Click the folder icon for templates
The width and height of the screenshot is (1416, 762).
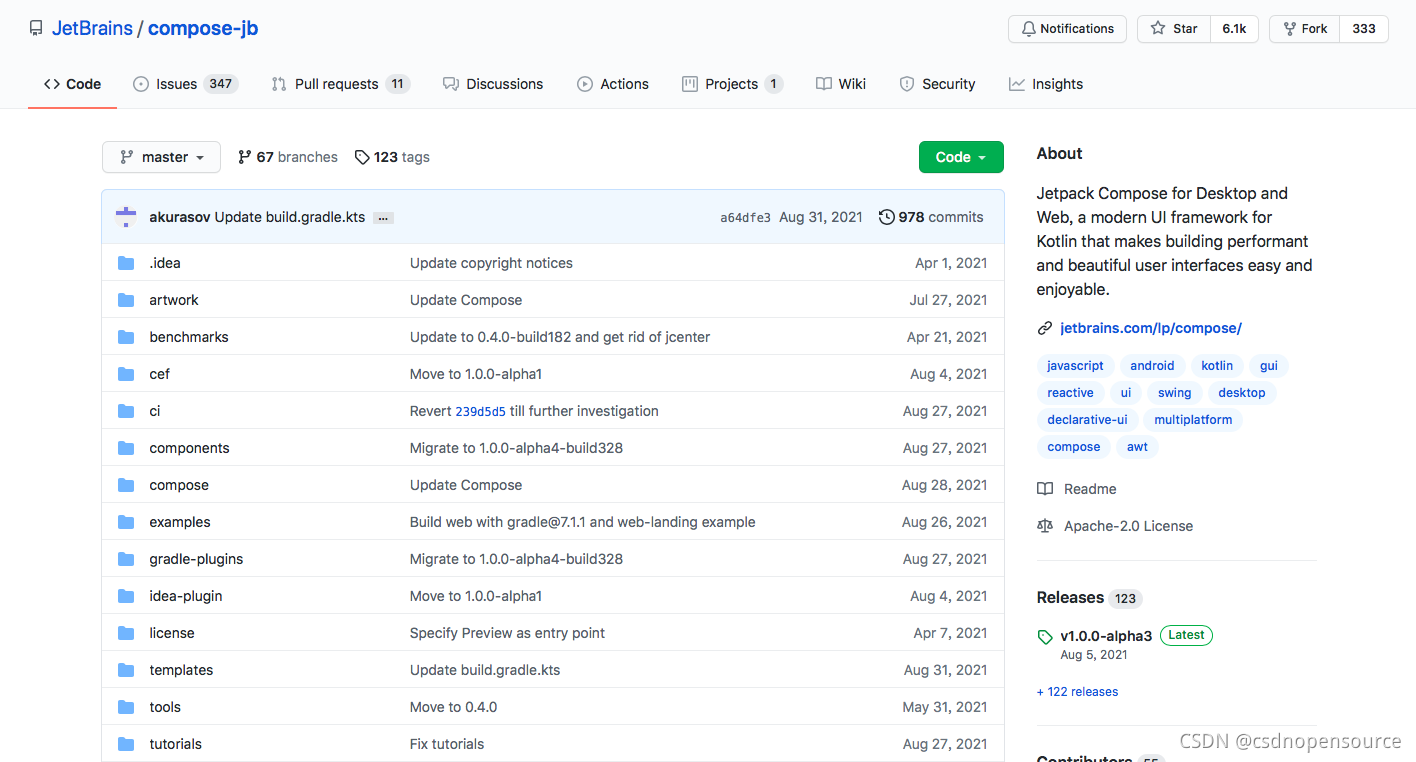(126, 670)
